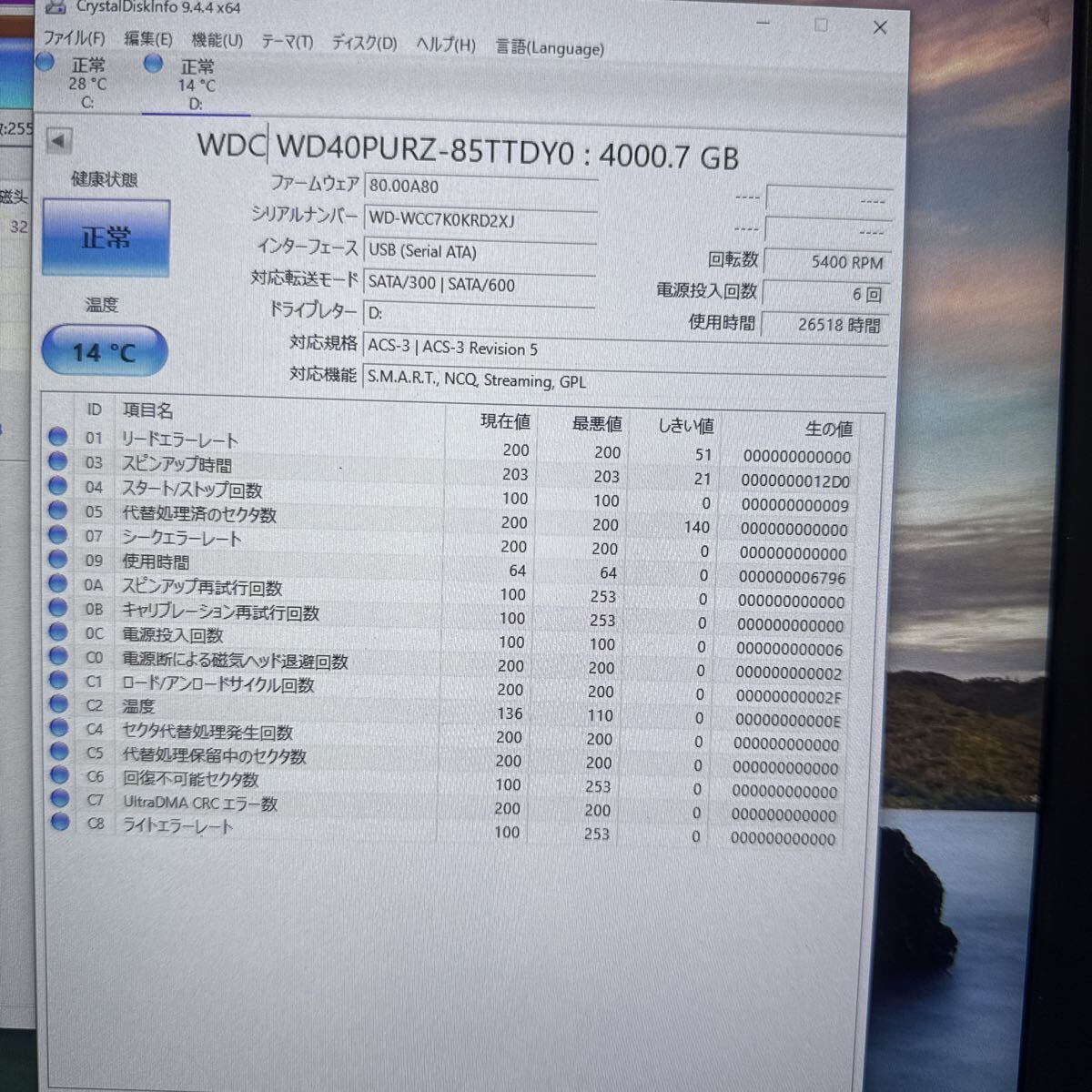Click the status icon for 代替処理済のセクタ数 row
Viewport: 1092px width, 1092px height.
[58, 511]
